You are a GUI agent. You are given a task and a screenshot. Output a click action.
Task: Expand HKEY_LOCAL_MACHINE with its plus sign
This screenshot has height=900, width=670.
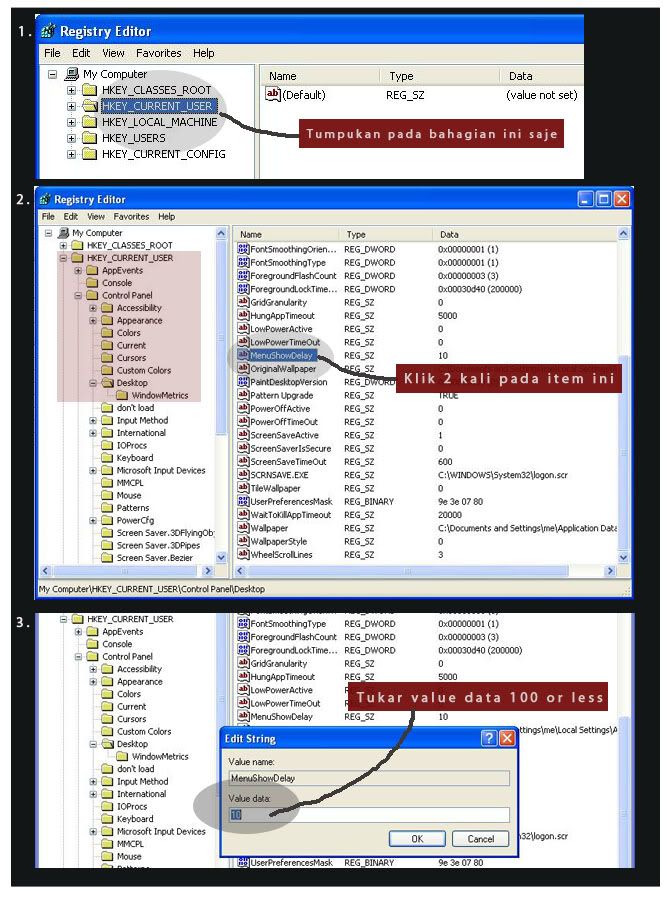coord(71,122)
